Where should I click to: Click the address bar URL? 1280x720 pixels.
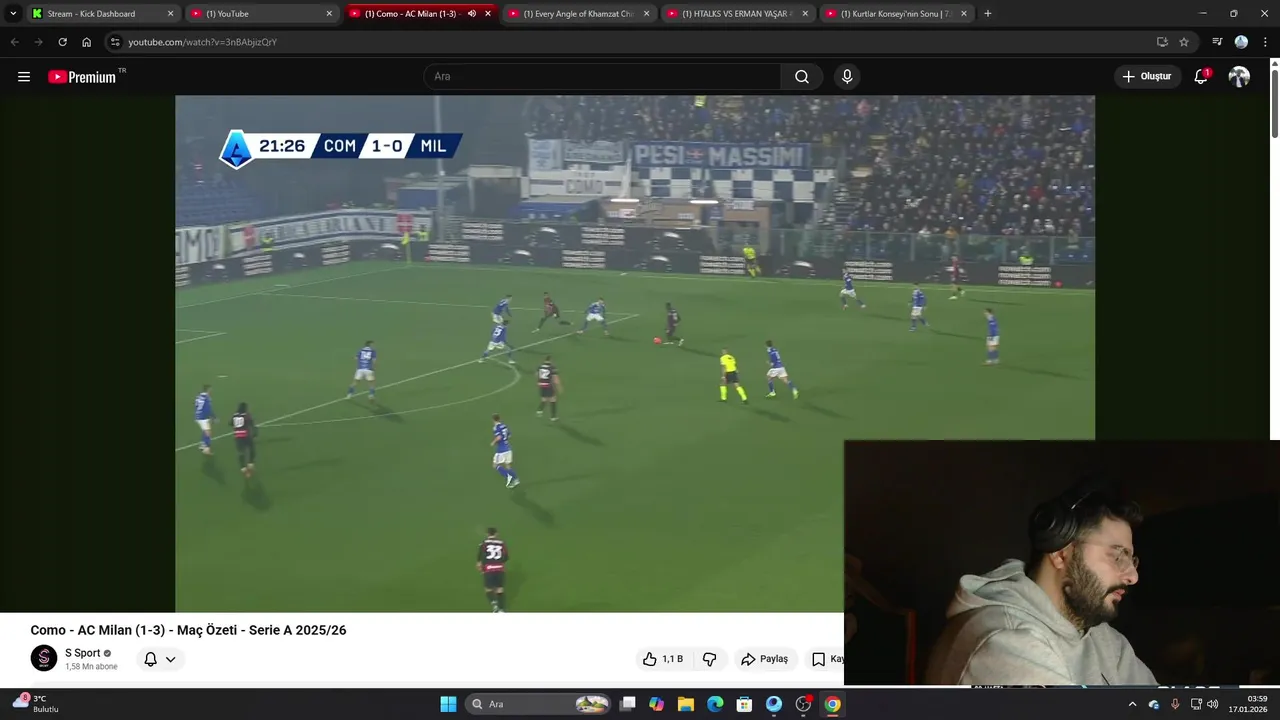tap(203, 42)
